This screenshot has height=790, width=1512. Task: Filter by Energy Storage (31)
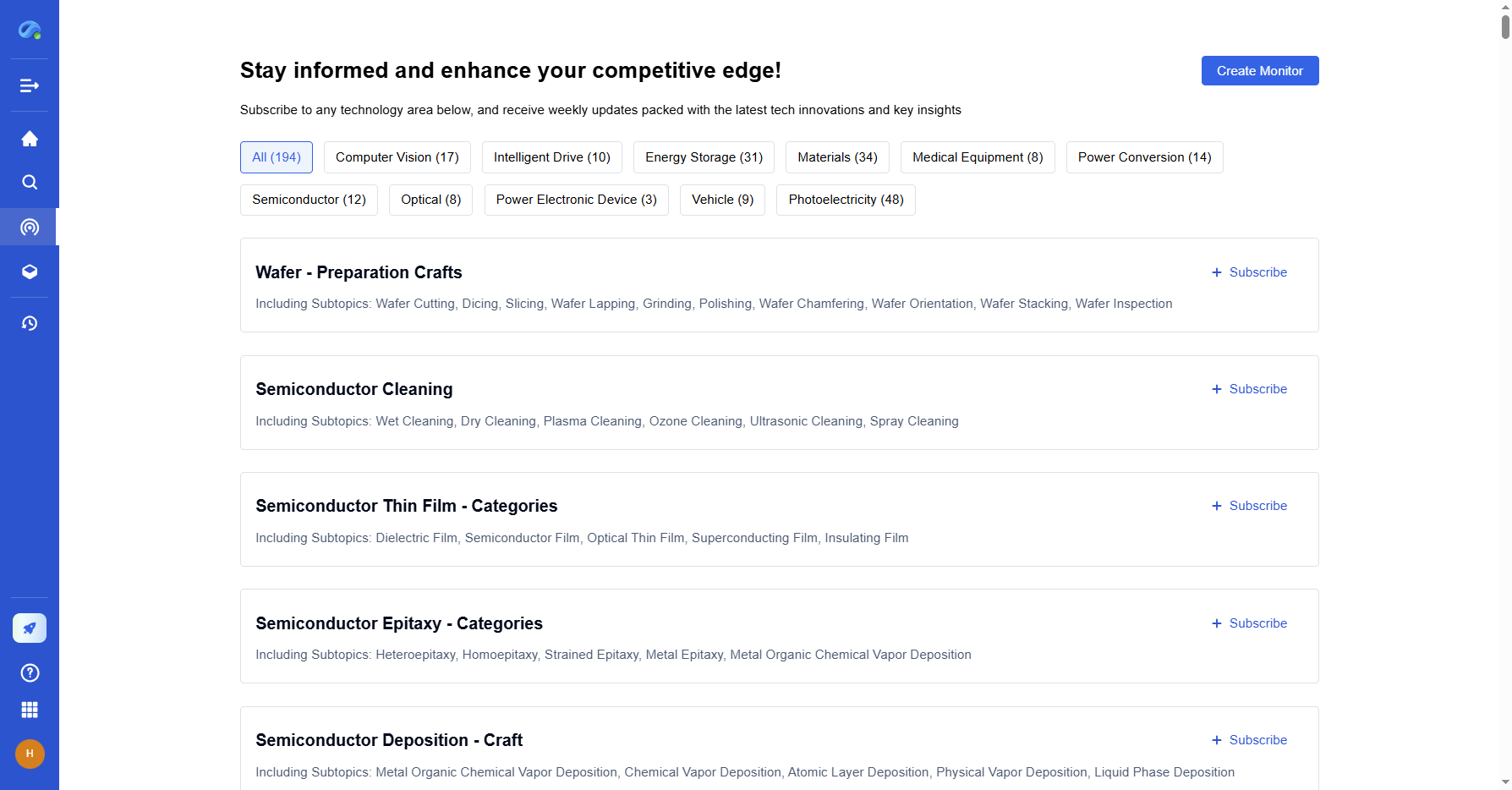pyautogui.click(x=704, y=157)
